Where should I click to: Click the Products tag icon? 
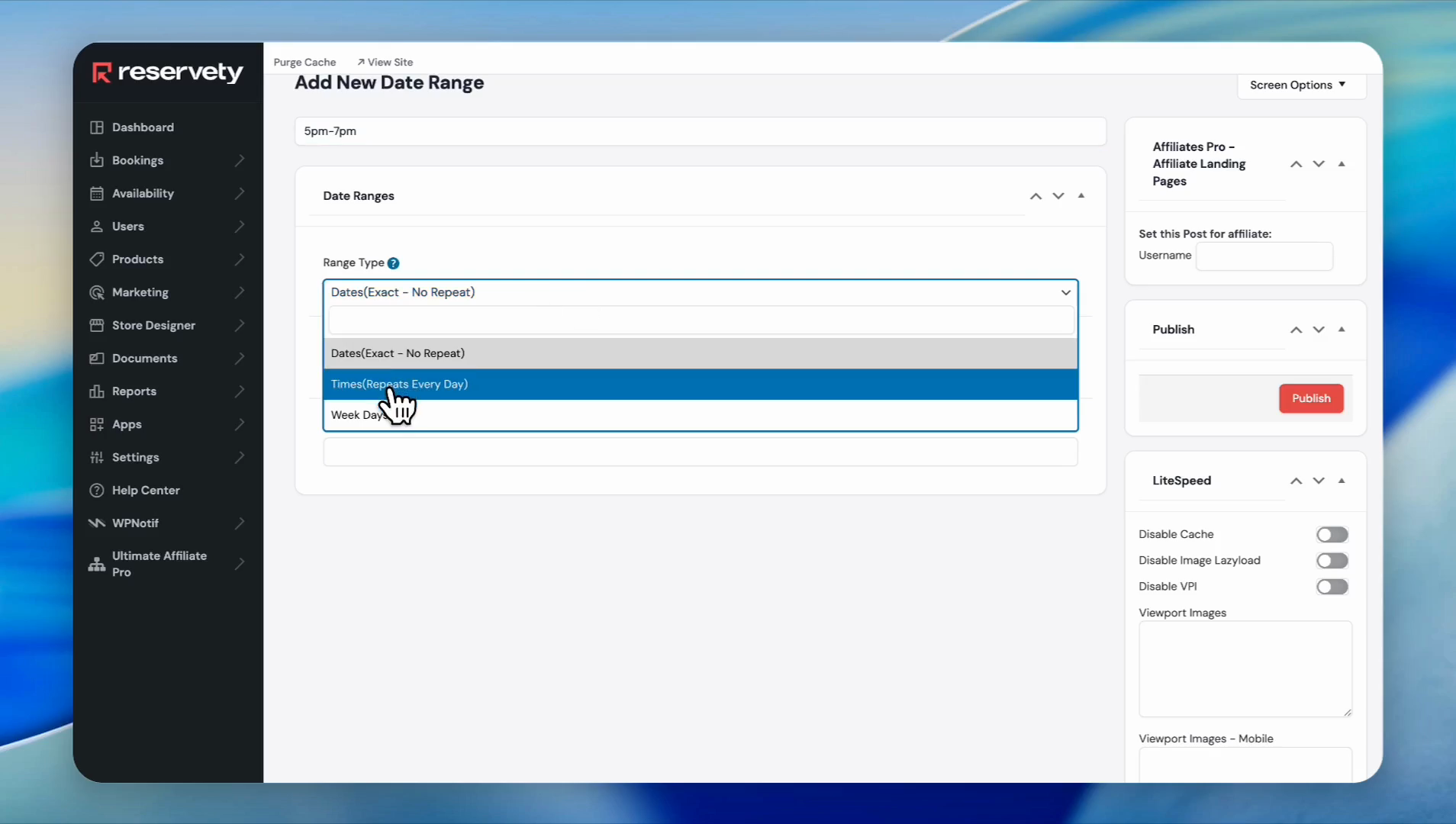click(x=97, y=259)
